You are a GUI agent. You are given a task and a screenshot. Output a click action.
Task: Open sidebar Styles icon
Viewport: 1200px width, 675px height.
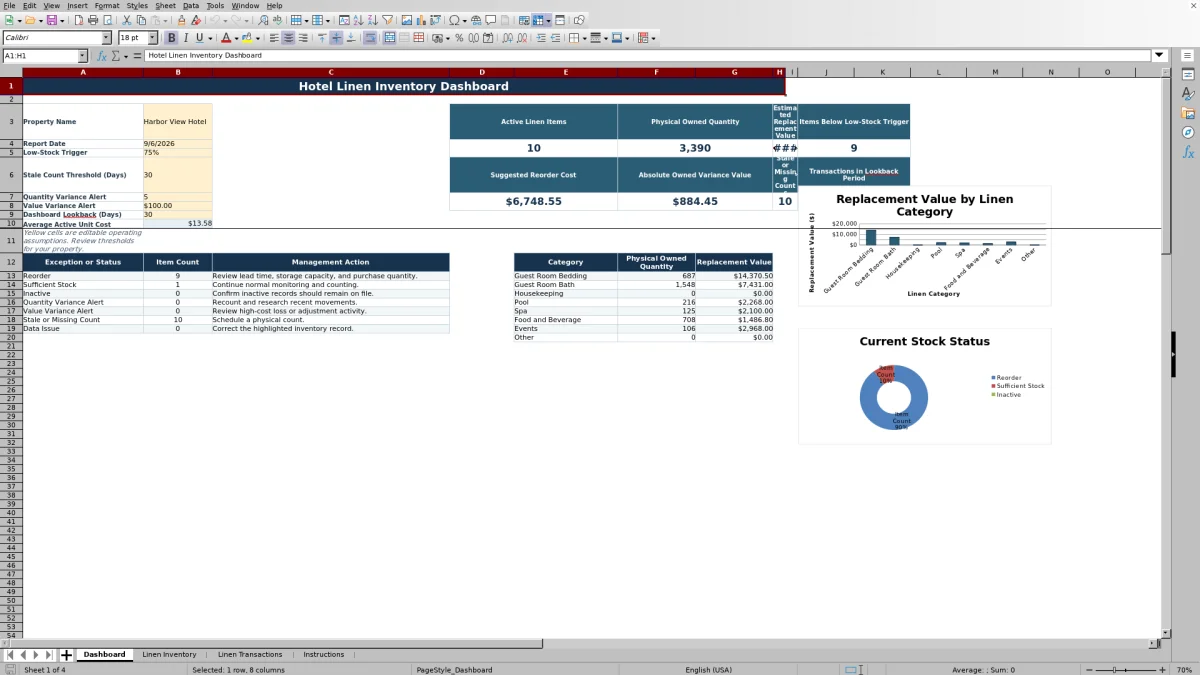pos(1188,93)
